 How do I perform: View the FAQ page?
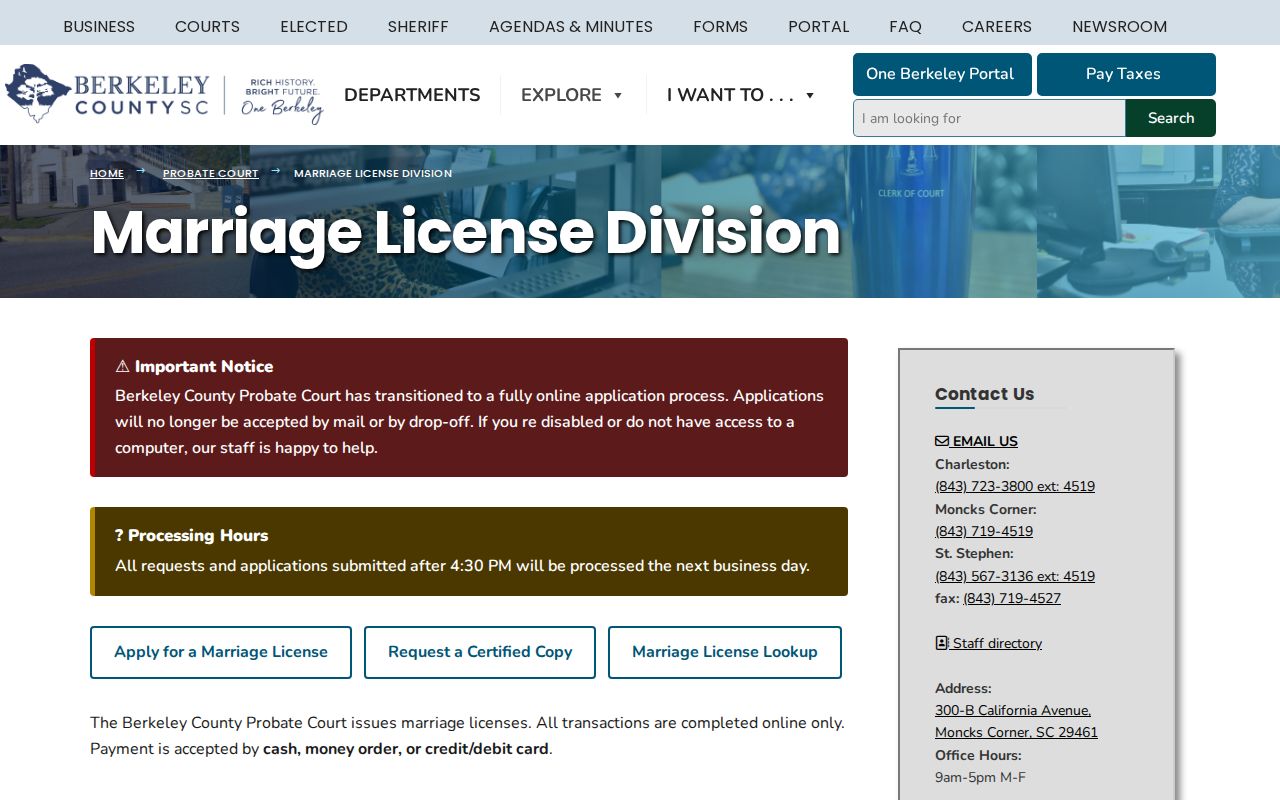[x=905, y=27]
